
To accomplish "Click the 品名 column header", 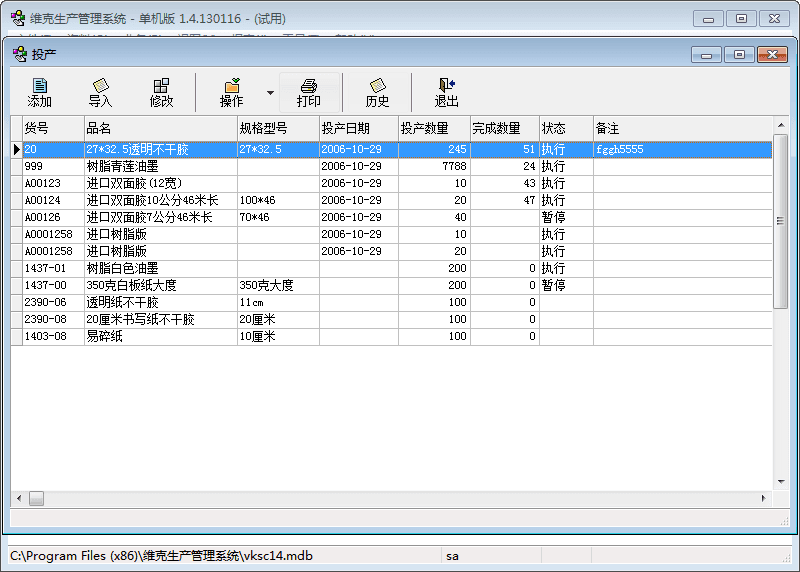I will click(x=160, y=128).
